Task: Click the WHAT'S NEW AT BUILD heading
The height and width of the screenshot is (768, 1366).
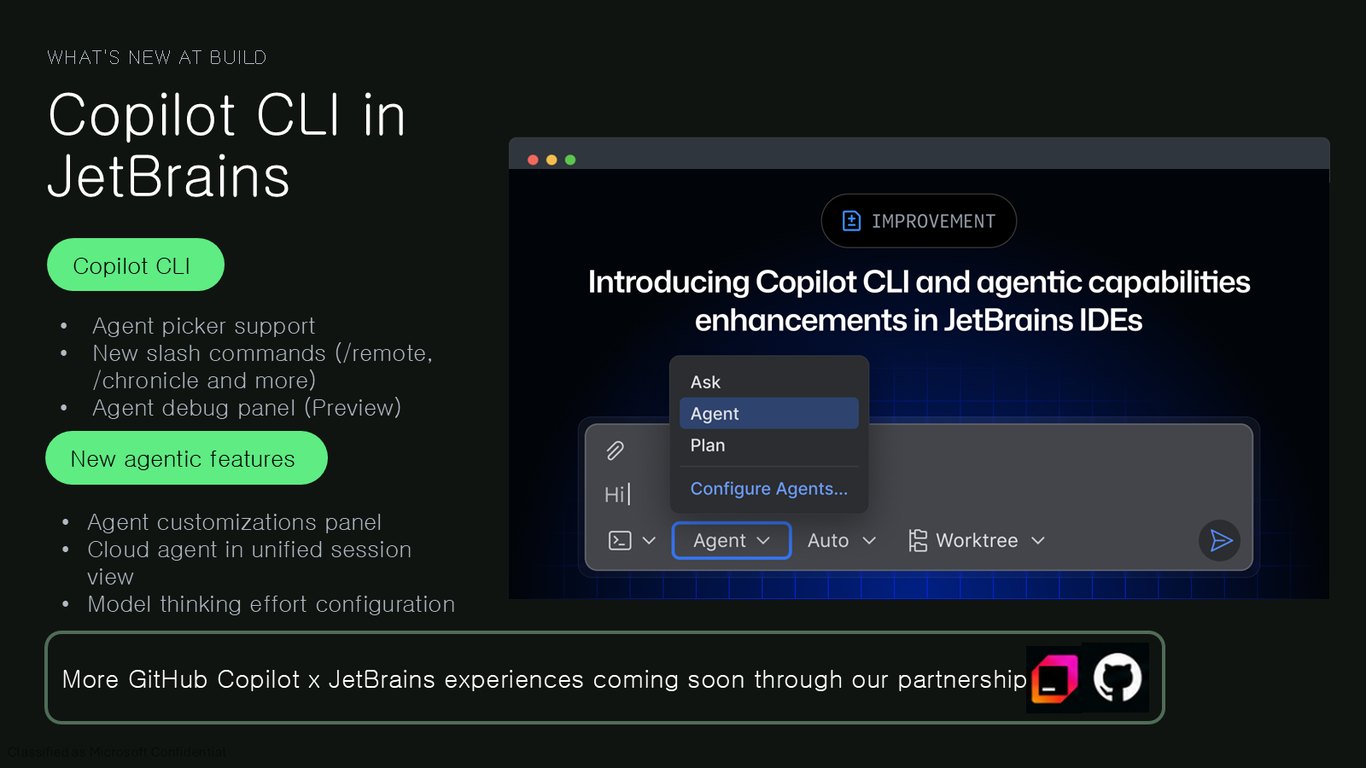Action: (157, 57)
